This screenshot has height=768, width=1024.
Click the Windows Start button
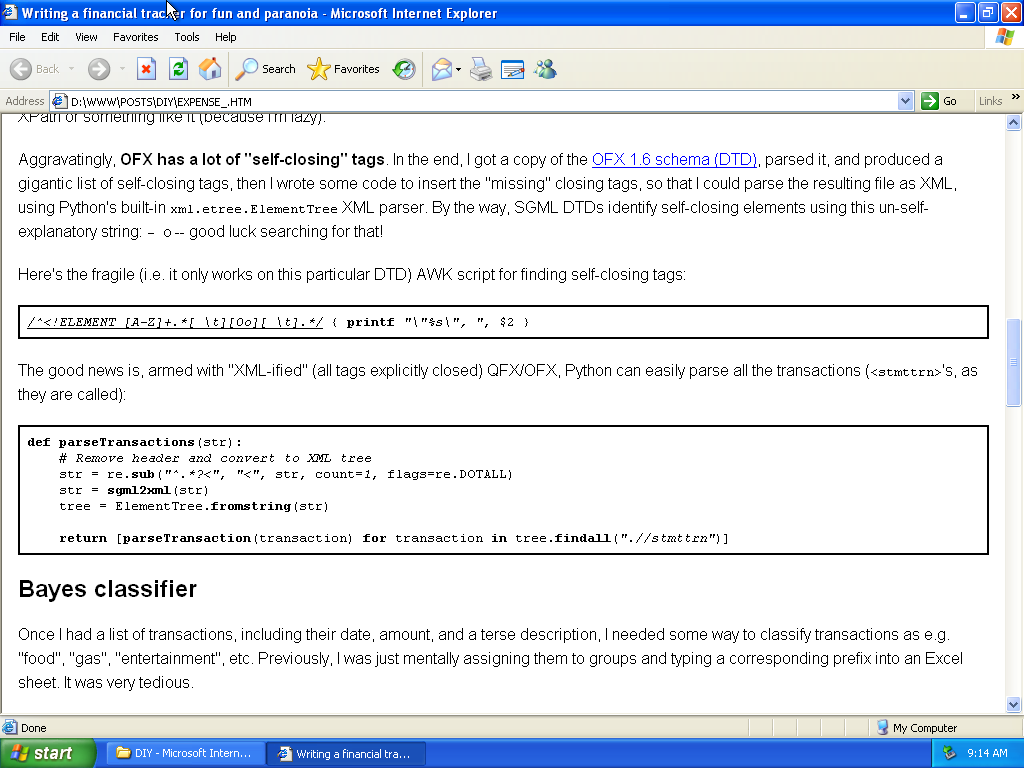pyautogui.click(x=48, y=753)
